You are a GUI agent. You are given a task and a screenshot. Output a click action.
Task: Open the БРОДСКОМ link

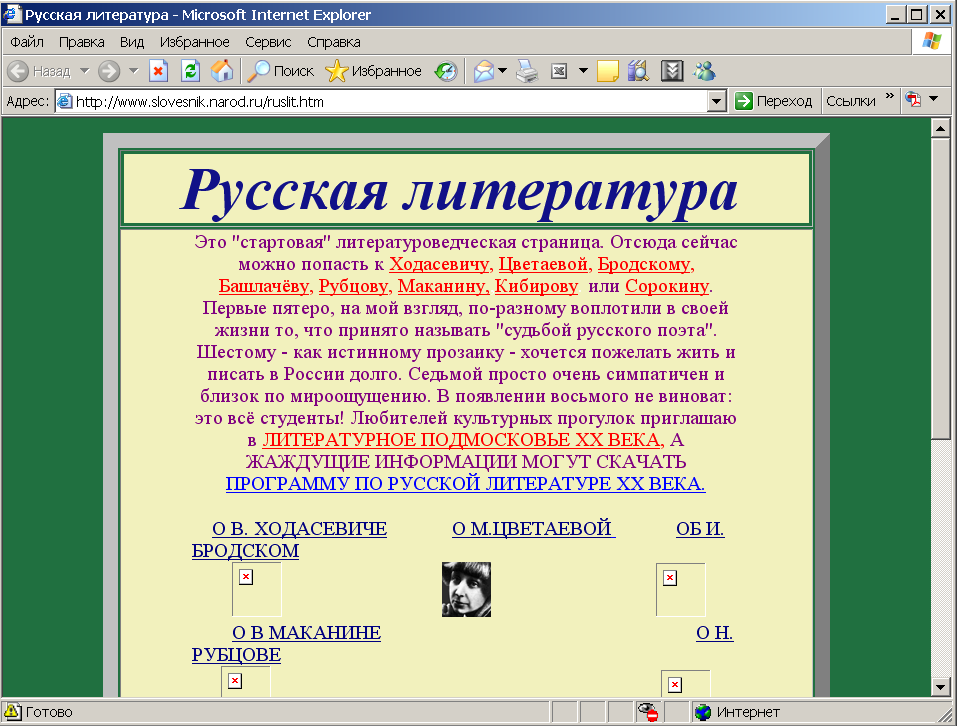tap(245, 550)
